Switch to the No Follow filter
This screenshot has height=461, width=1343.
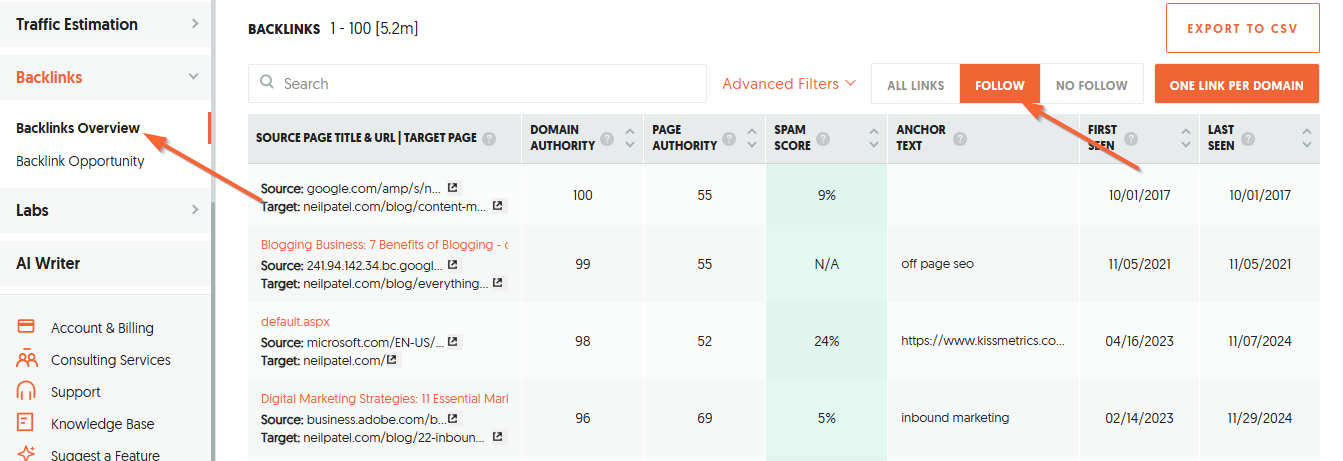point(1091,85)
